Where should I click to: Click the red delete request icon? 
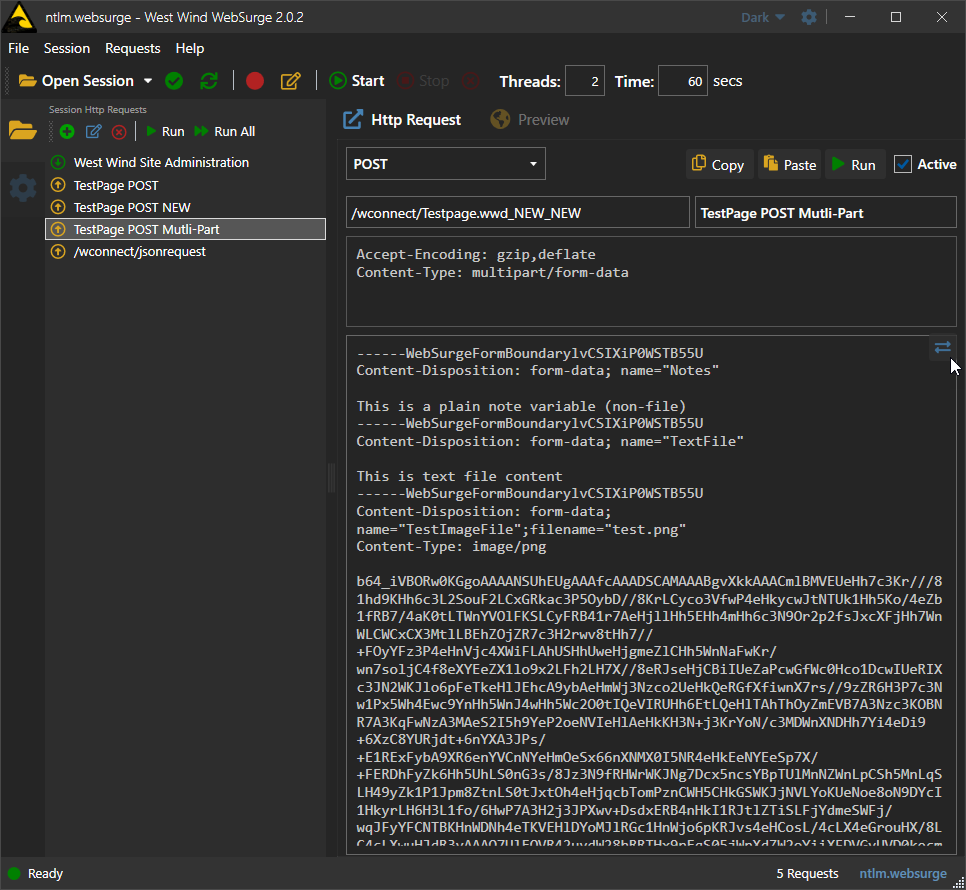pyautogui.click(x=119, y=132)
